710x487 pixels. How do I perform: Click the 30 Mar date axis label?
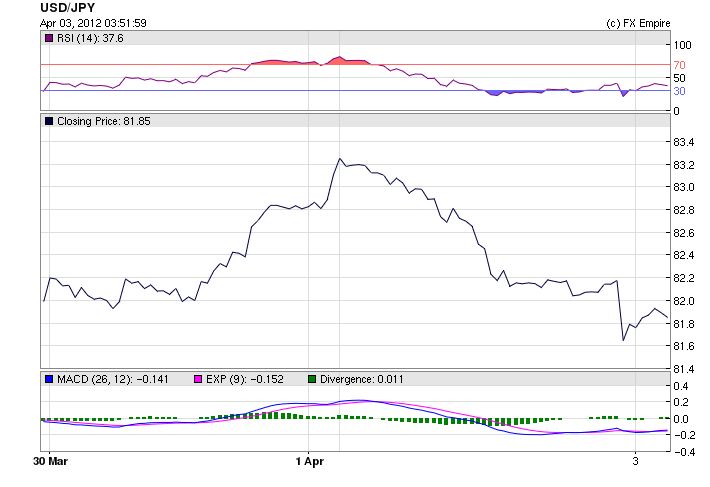(x=51, y=461)
